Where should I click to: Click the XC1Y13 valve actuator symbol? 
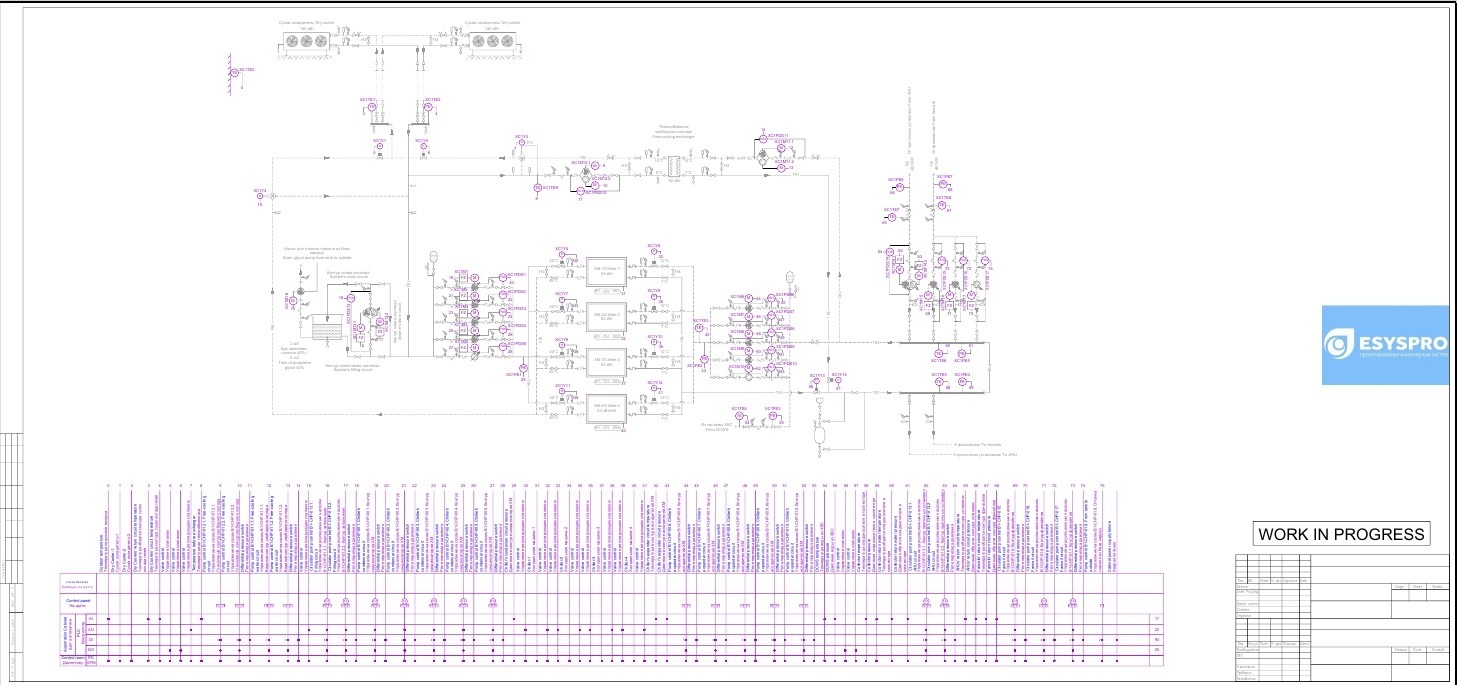coord(816,381)
